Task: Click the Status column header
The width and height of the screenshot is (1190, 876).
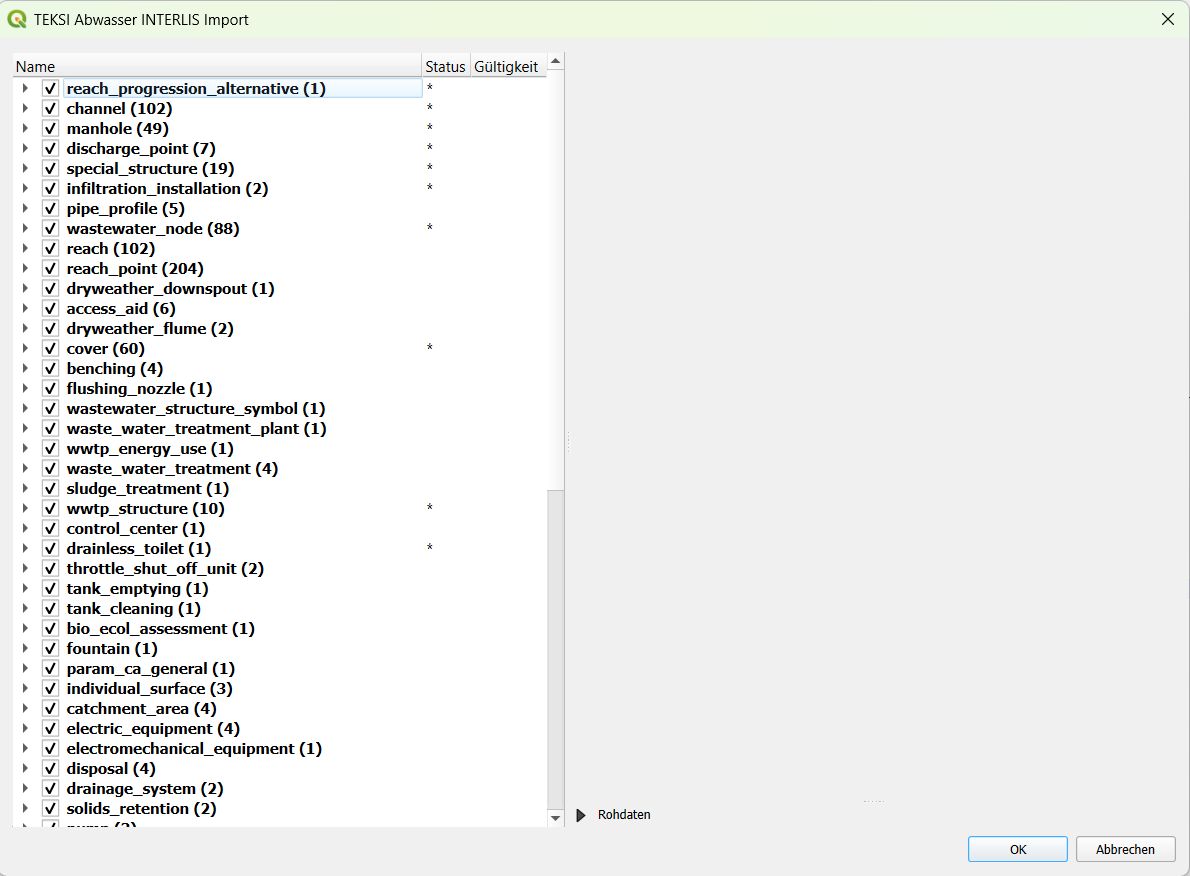Action: pos(444,65)
